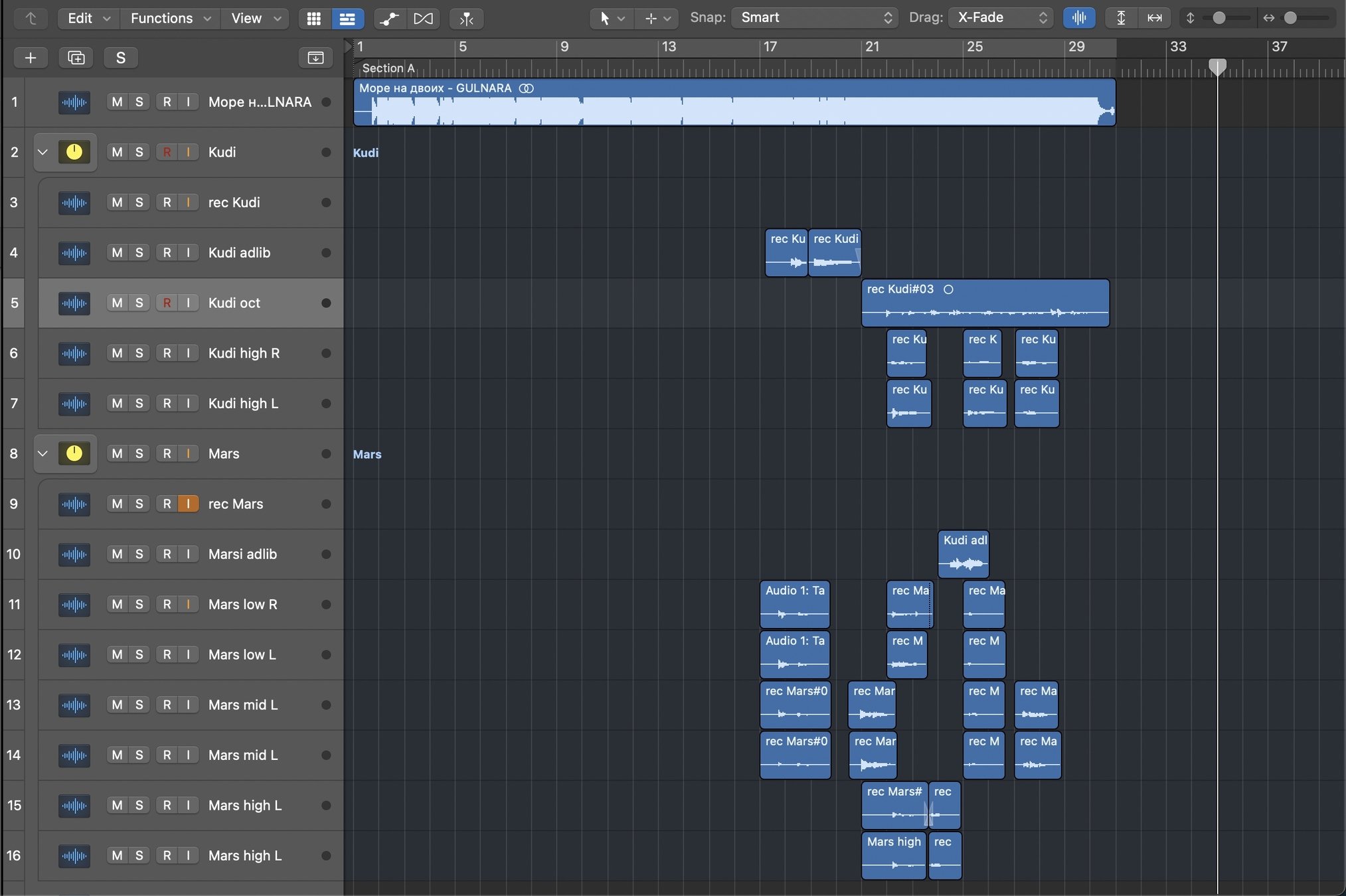The width and height of the screenshot is (1346, 896).
Task: Click the horizontal auto zoom icon
Action: (1155, 18)
